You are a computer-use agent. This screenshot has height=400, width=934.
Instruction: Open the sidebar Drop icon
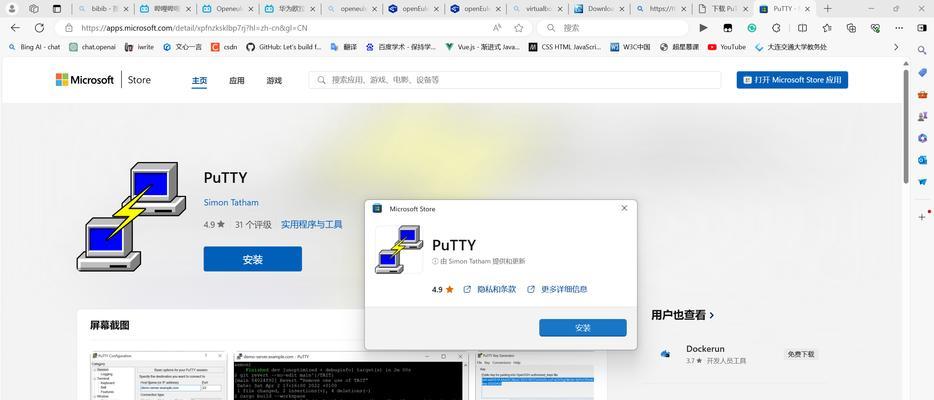pyautogui.click(x=922, y=182)
